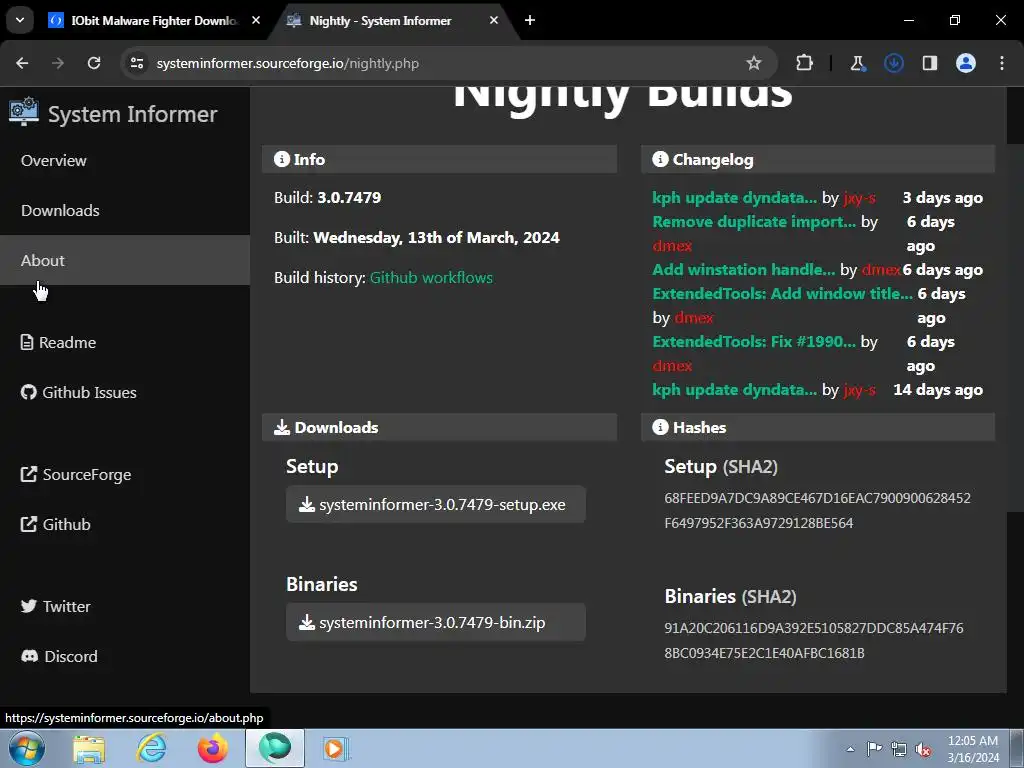The width and height of the screenshot is (1024, 768).
Task: Open the 14 days ago kph update entry
Action: (x=734, y=390)
